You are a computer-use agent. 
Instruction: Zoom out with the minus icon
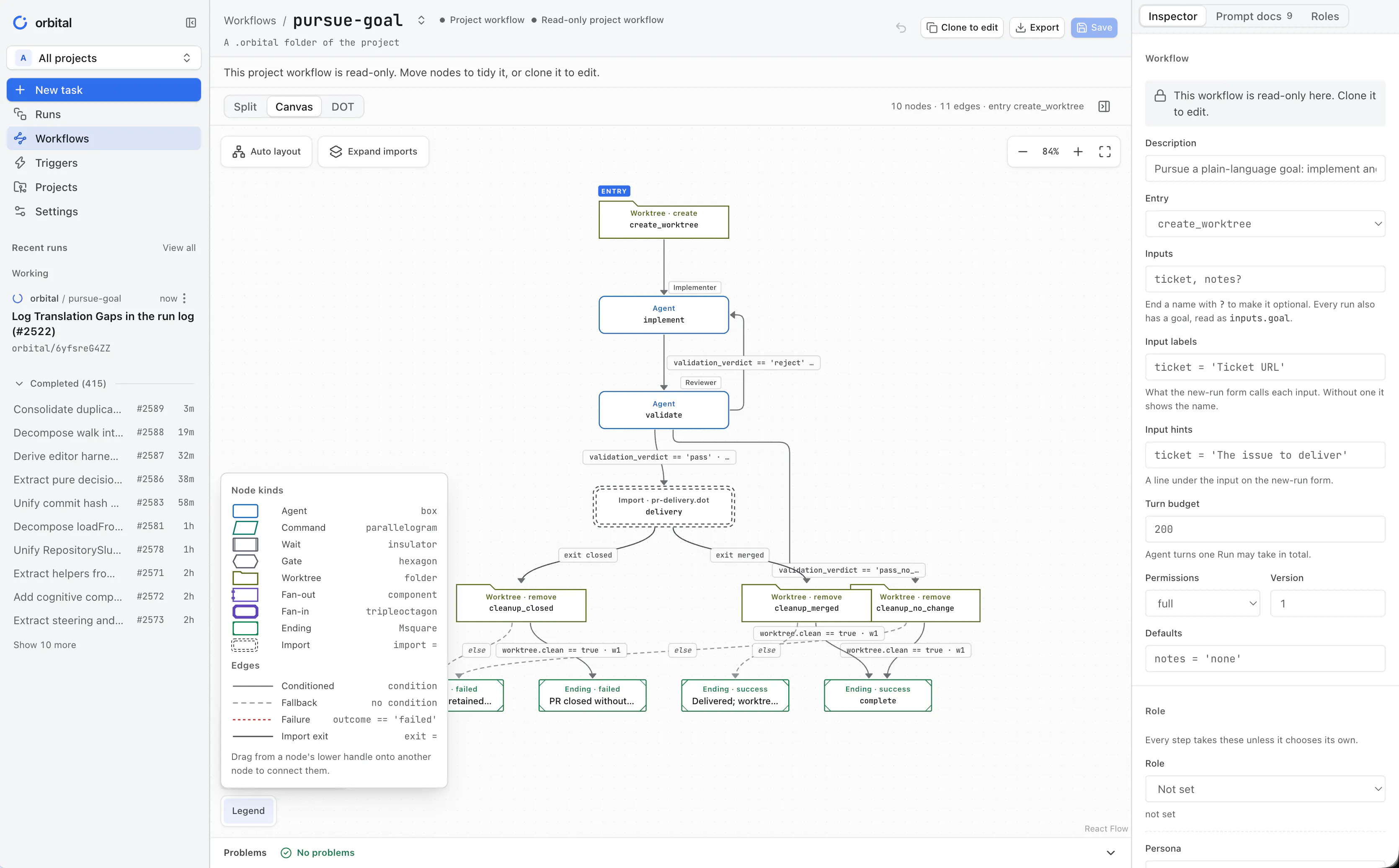(x=1022, y=152)
